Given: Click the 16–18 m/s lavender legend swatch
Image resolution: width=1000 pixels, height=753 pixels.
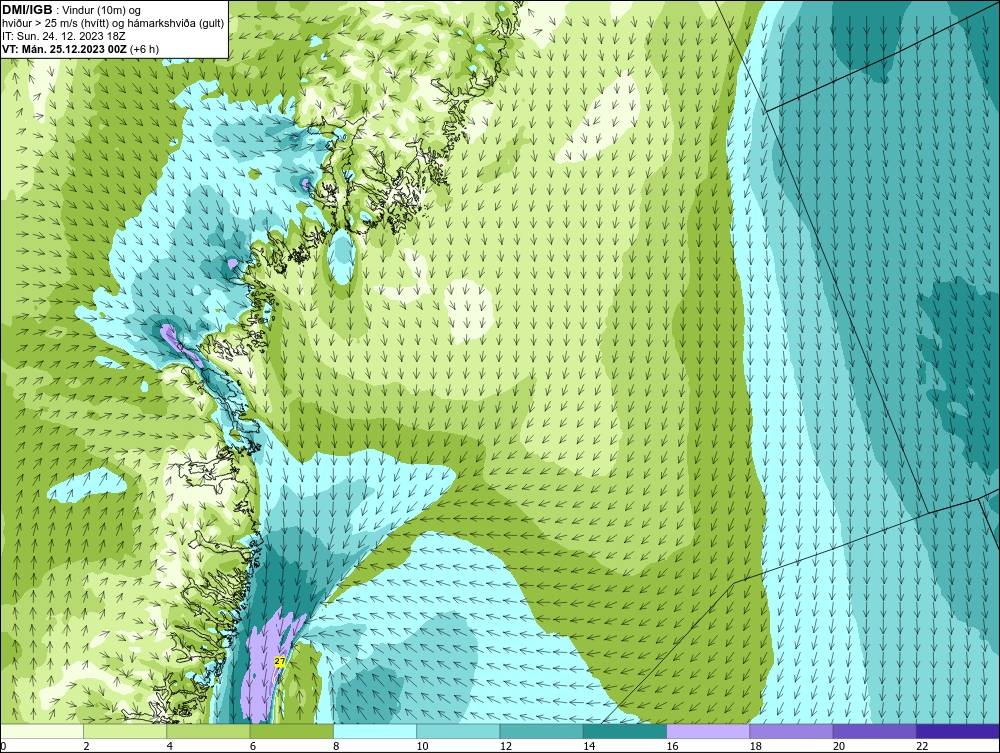Looking at the screenshot, I should coord(708,731).
